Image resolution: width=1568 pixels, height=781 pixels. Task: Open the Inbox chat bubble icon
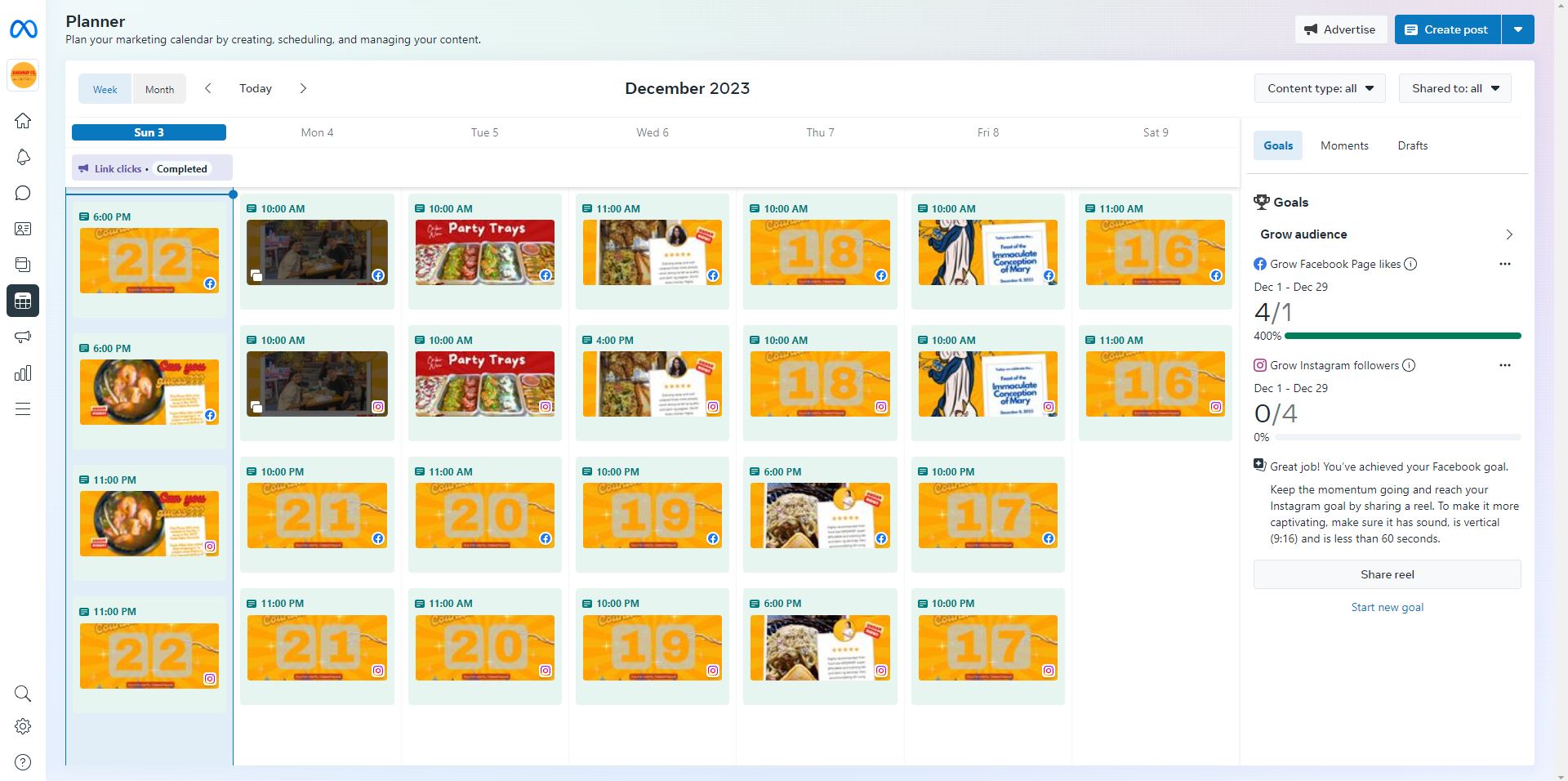[x=23, y=193]
